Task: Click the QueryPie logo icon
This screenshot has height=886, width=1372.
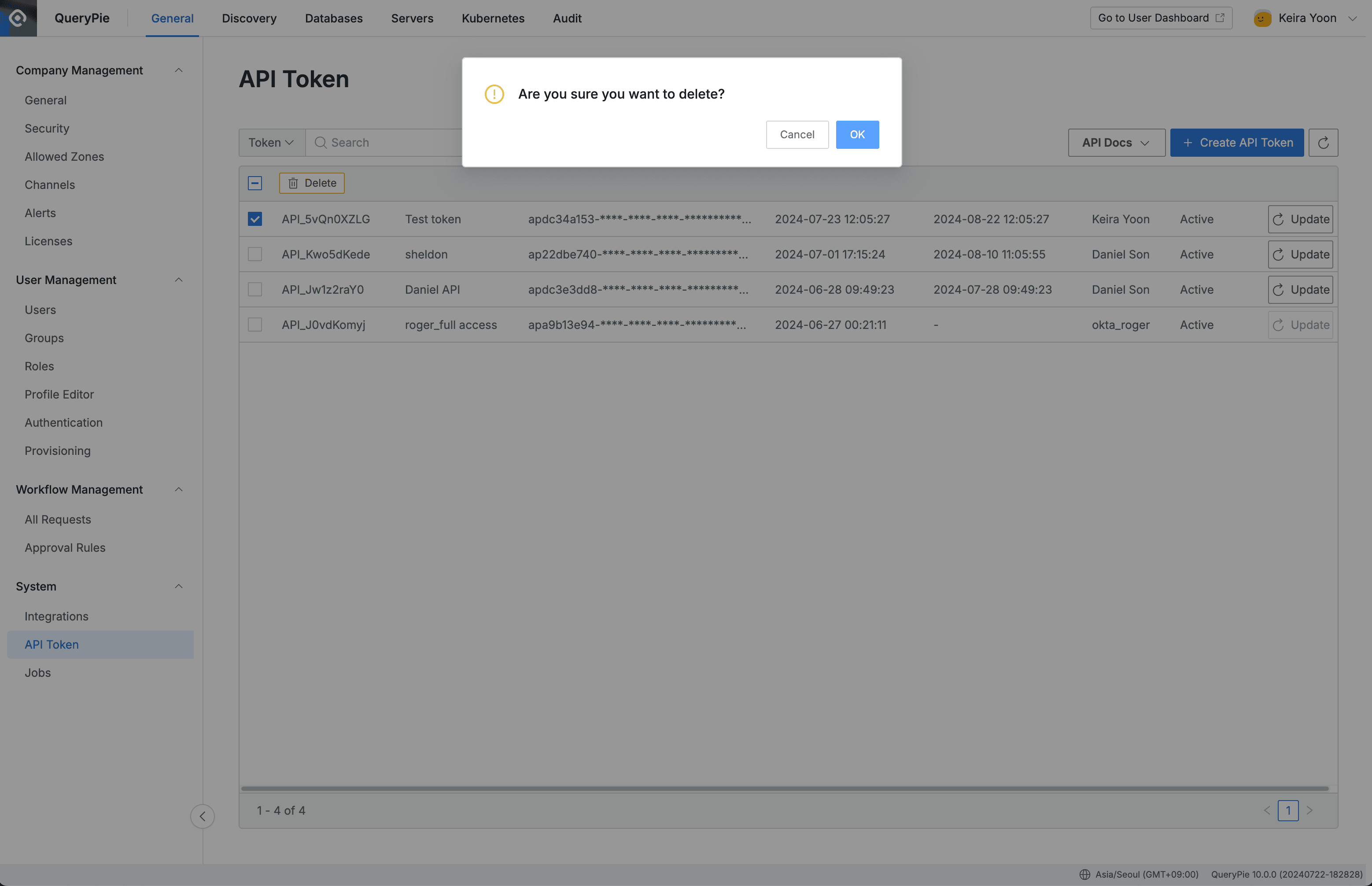Action: pyautogui.click(x=17, y=18)
